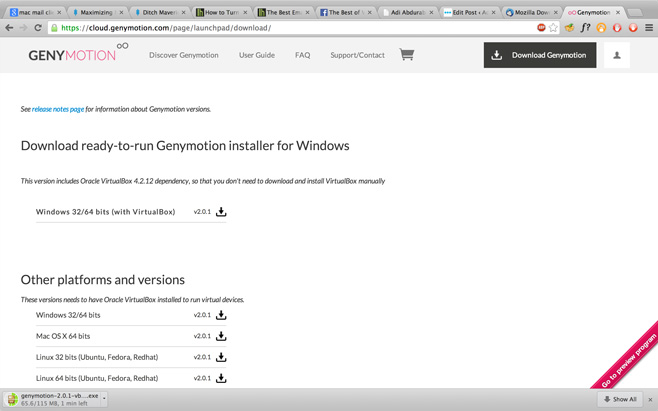Bookmark this page with the star icon
This screenshot has height=411, width=658.
(x=553, y=28)
